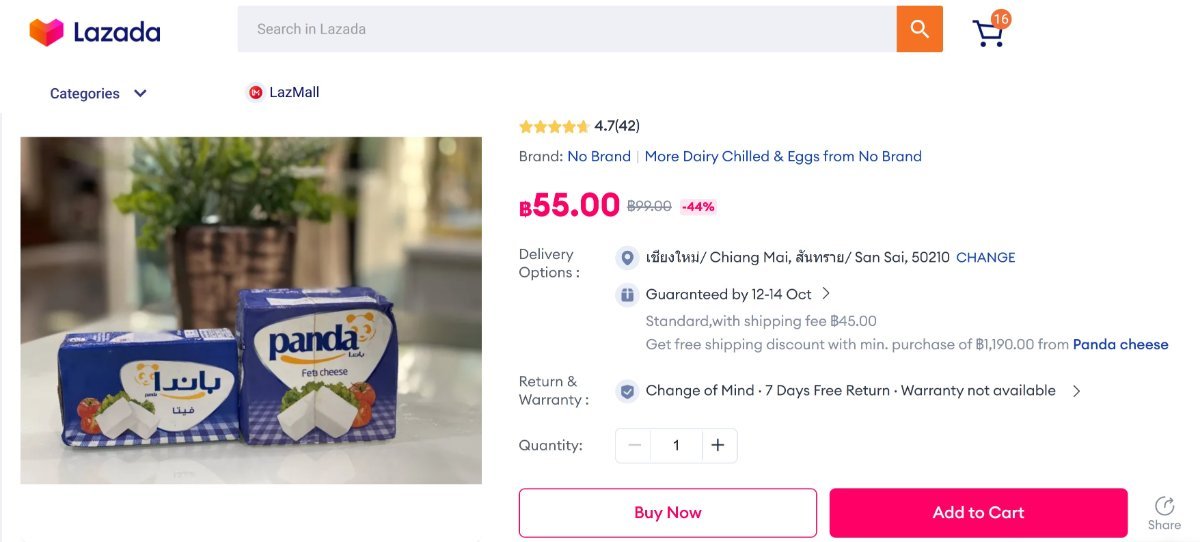Click the orange search magnifier button

tap(919, 29)
